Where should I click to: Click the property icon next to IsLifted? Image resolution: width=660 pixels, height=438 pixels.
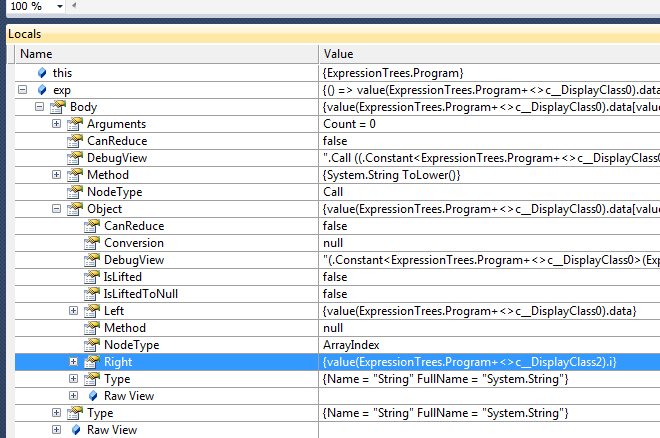[91, 277]
